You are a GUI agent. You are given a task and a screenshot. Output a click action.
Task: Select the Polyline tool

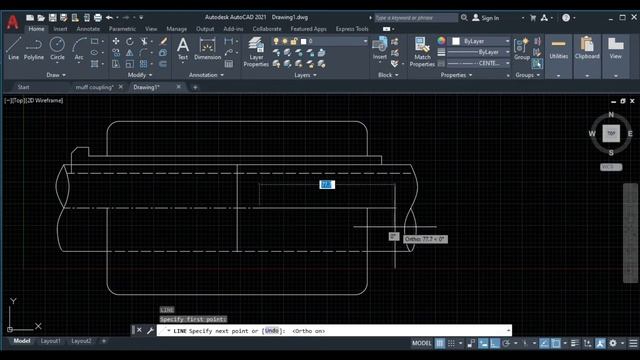(x=33, y=49)
